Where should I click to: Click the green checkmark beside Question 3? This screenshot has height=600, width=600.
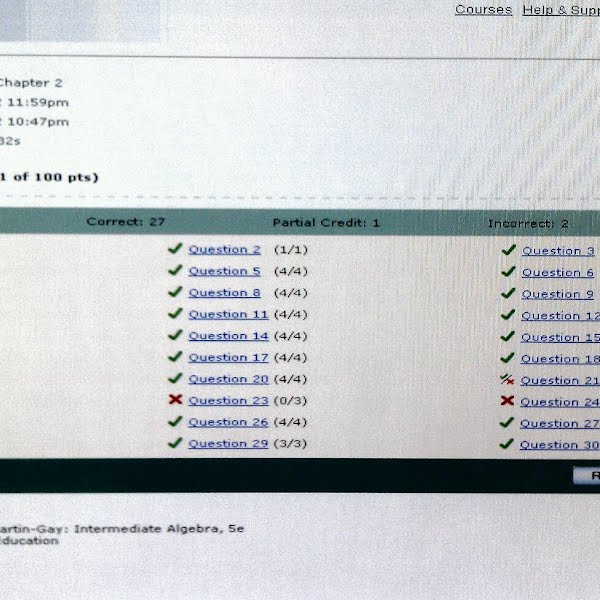(508, 250)
